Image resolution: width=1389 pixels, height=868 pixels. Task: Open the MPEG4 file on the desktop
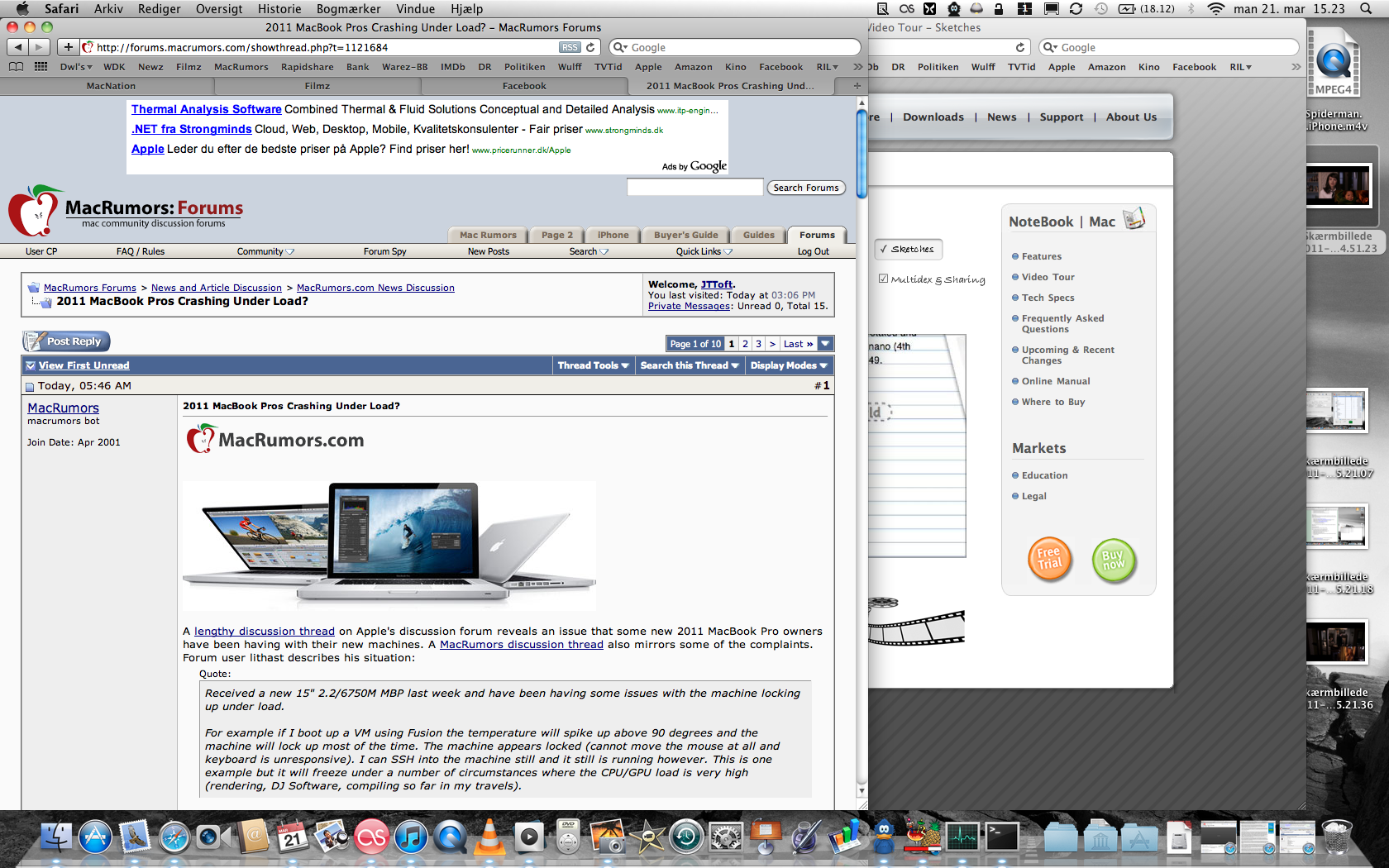point(1334,62)
